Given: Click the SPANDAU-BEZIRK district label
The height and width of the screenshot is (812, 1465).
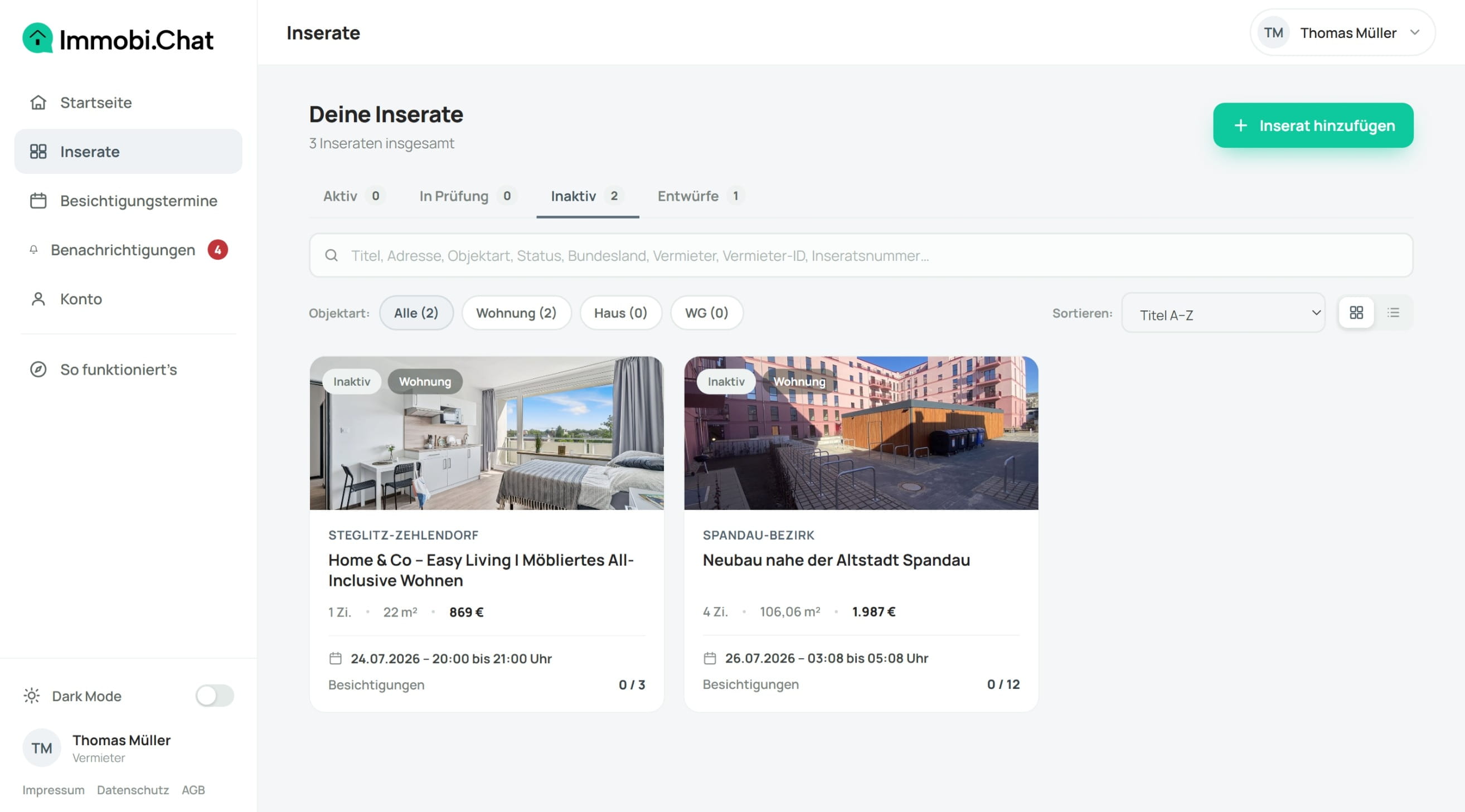Looking at the screenshot, I should pyautogui.click(x=758, y=534).
